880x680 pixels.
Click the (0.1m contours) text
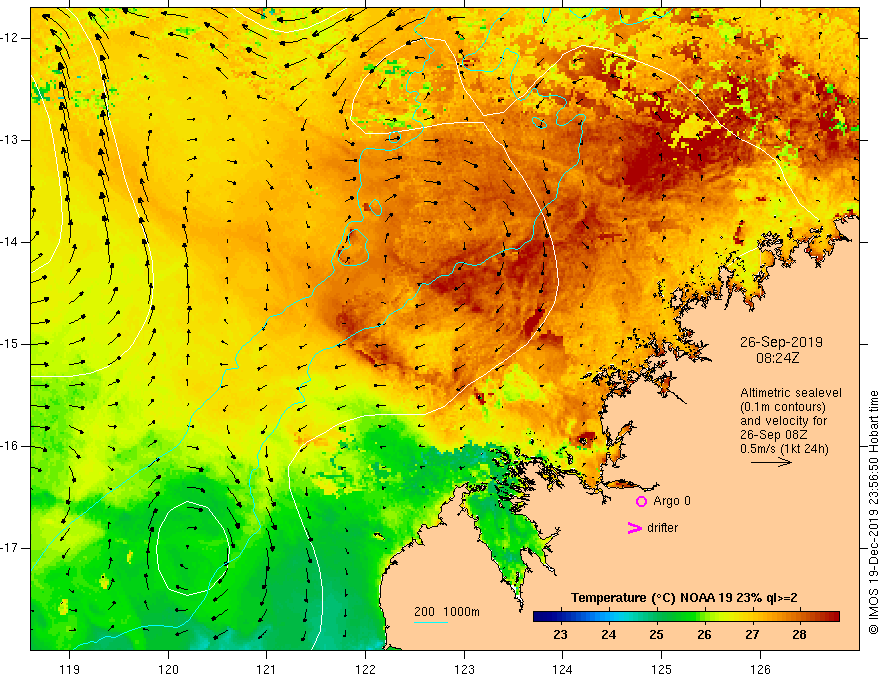click(783, 407)
